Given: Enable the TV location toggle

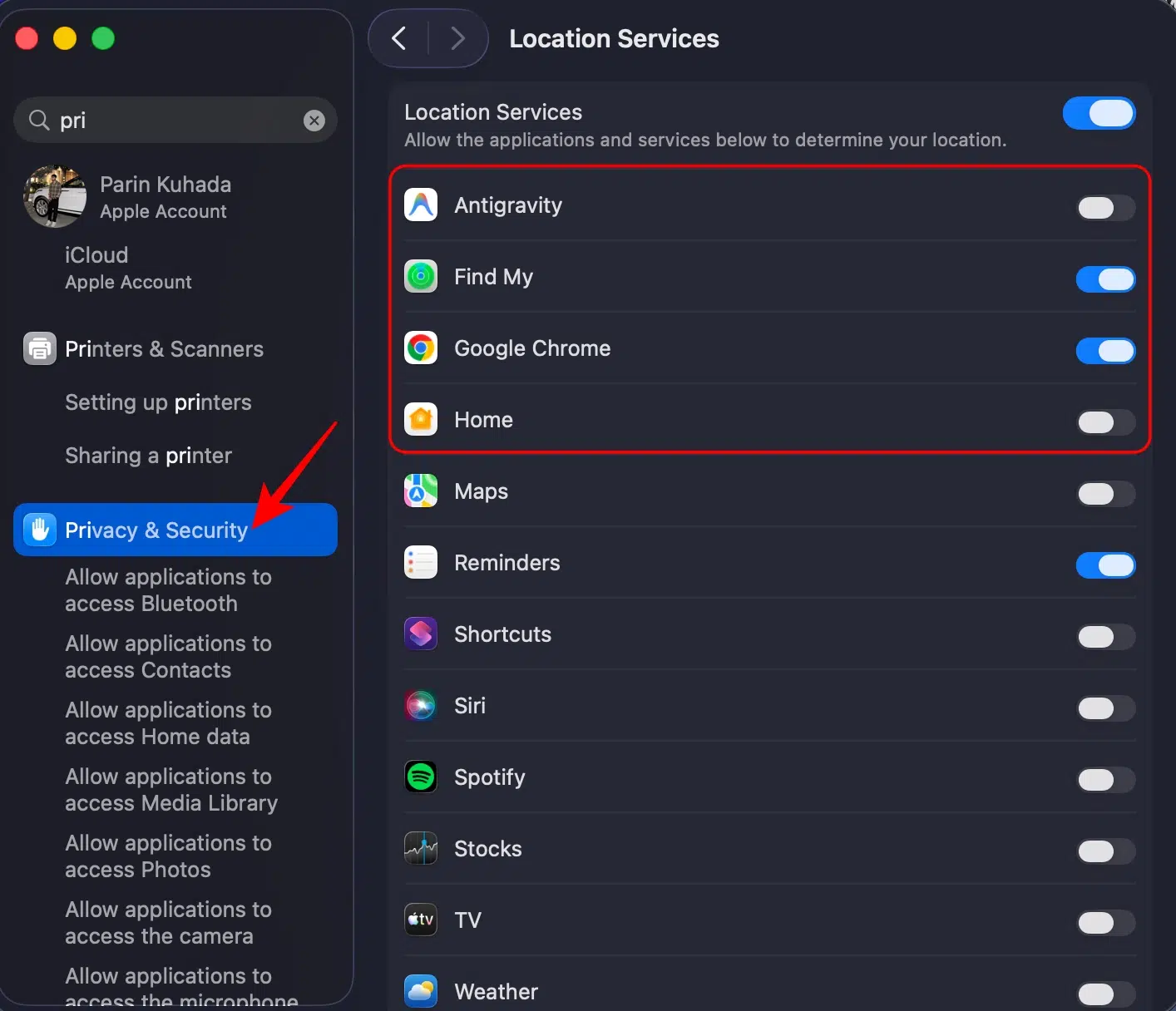Looking at the screenshot, I should click(x=1106, y=923).
